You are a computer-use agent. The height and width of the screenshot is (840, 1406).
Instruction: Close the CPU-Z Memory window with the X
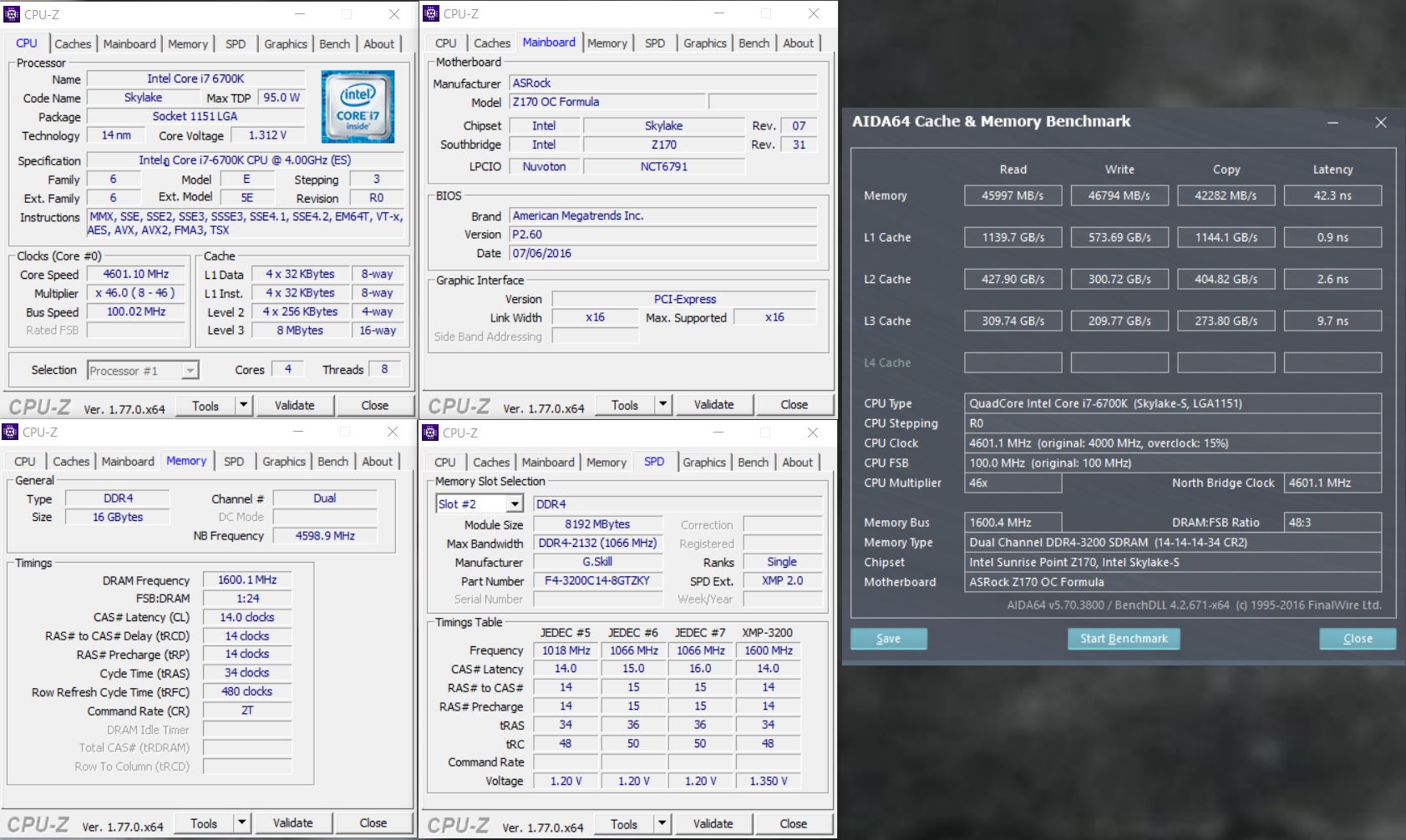393,432
